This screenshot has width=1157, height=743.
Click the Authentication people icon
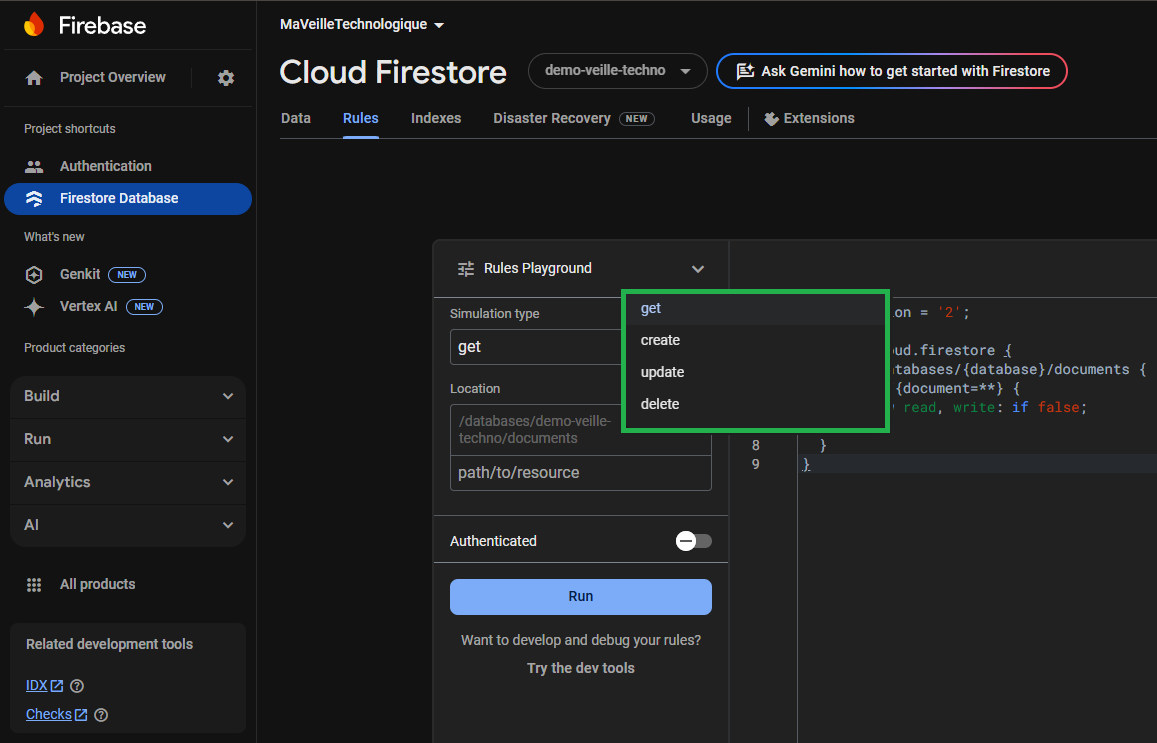pos(34,166)
